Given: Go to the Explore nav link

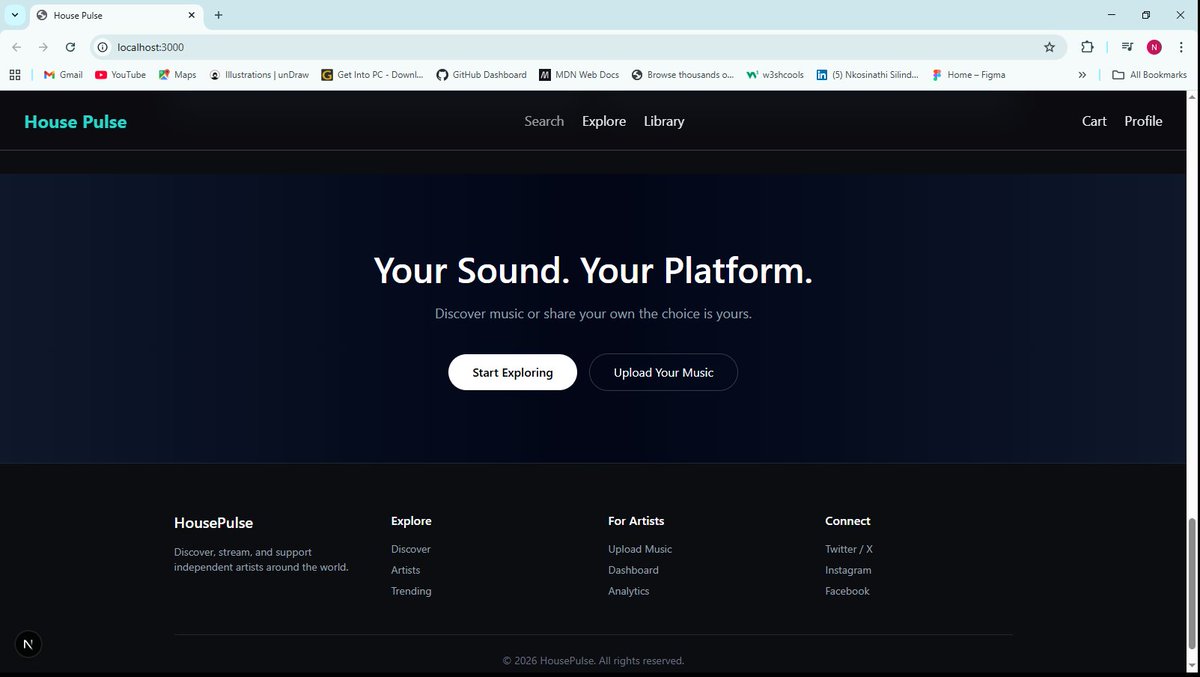Looking at the screenshot, I should pyautogui.click(x=604, y=121).
